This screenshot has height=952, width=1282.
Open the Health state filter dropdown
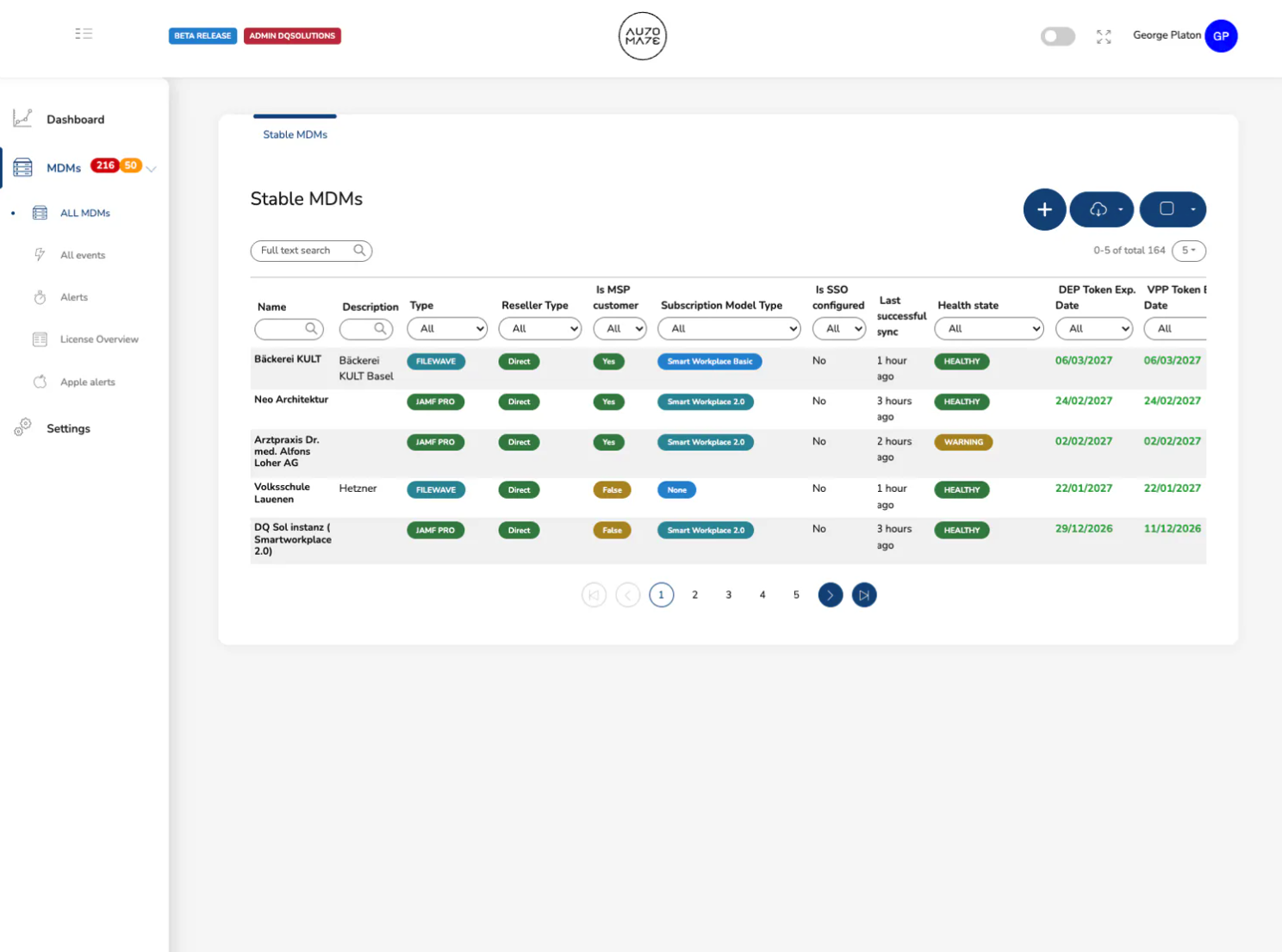pyautogui.click(x=989, y=329)
